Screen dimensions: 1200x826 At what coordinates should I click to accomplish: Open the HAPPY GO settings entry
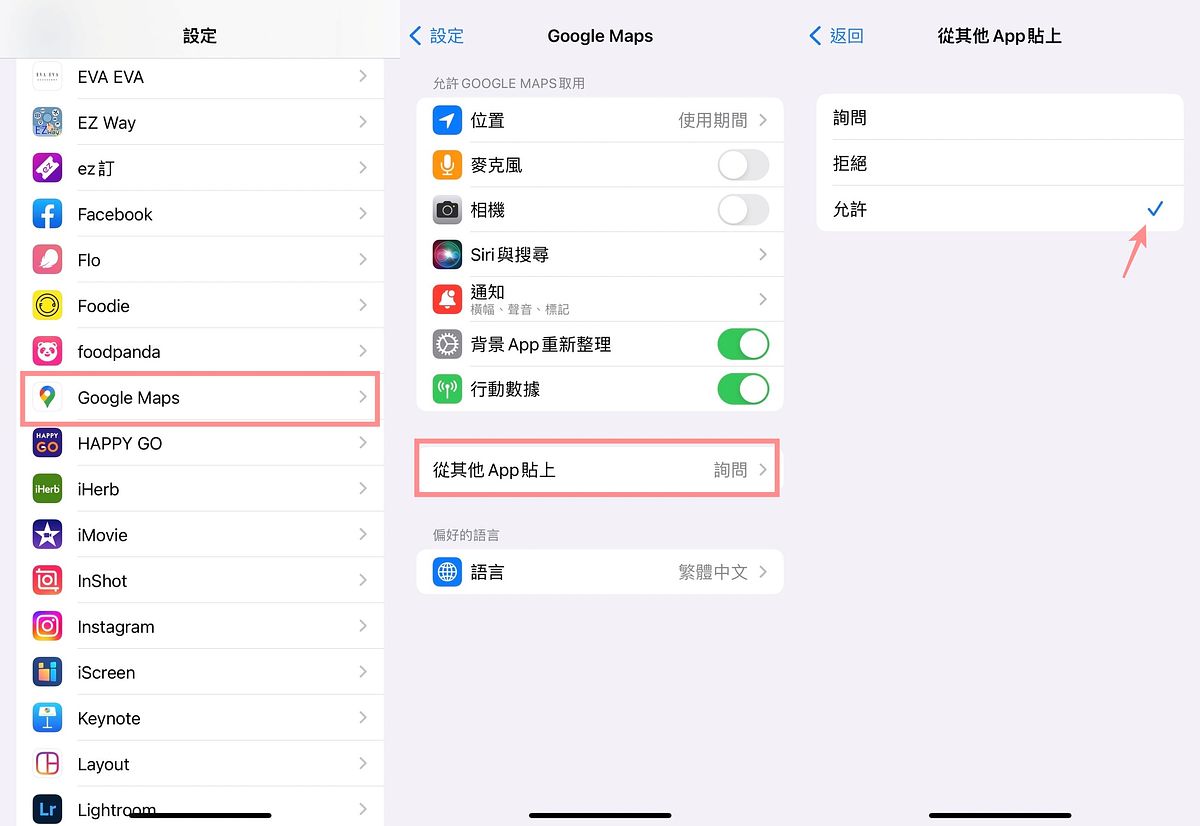coord(200,443)
